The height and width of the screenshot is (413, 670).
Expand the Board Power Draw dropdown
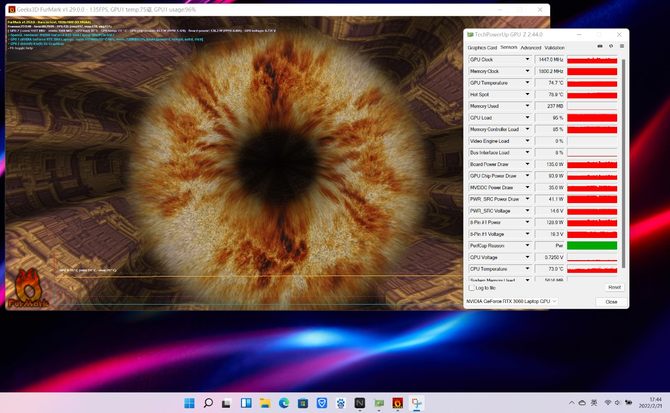point(528,164)
